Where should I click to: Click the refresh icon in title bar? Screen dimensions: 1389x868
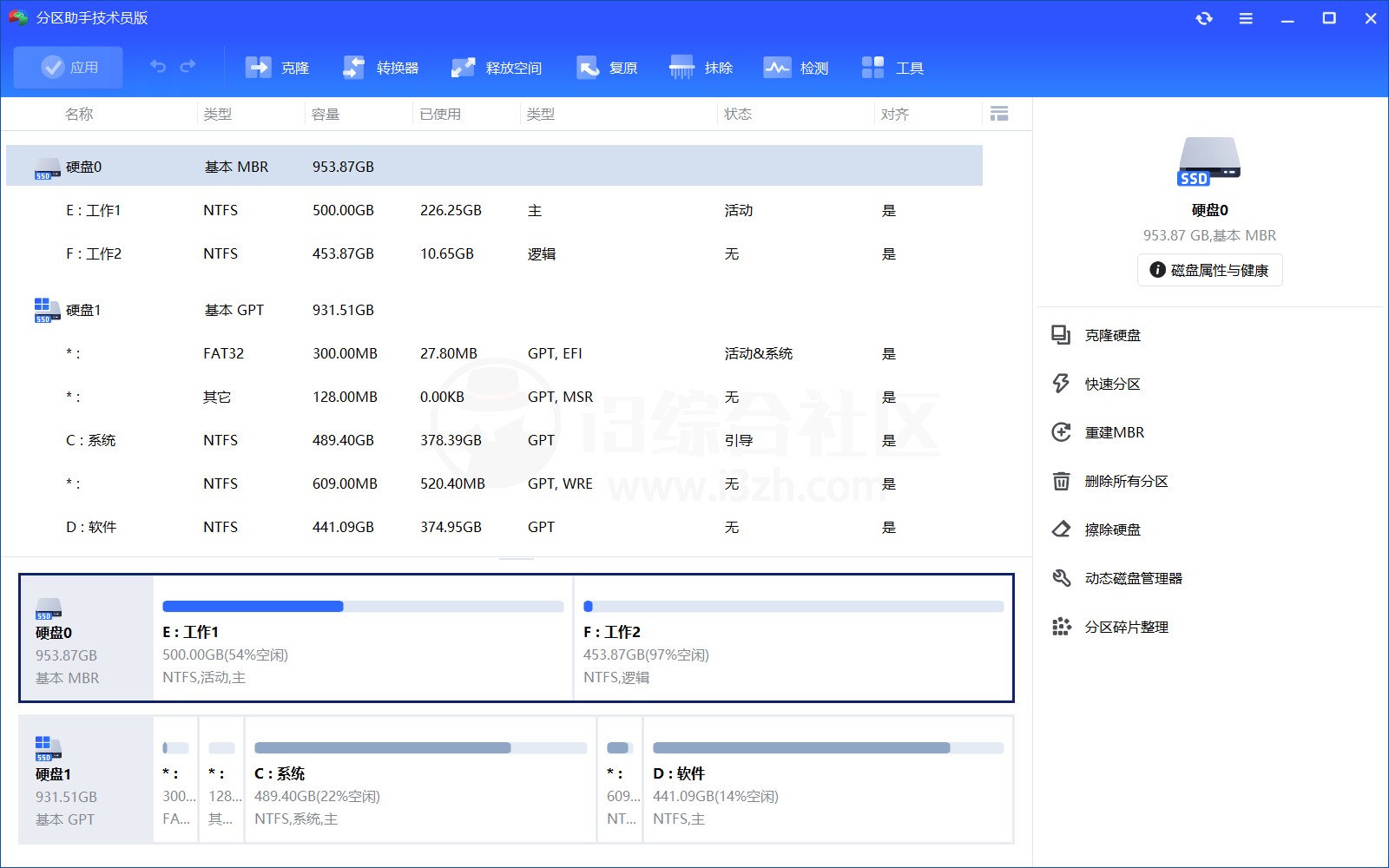tap(1204, 18)
